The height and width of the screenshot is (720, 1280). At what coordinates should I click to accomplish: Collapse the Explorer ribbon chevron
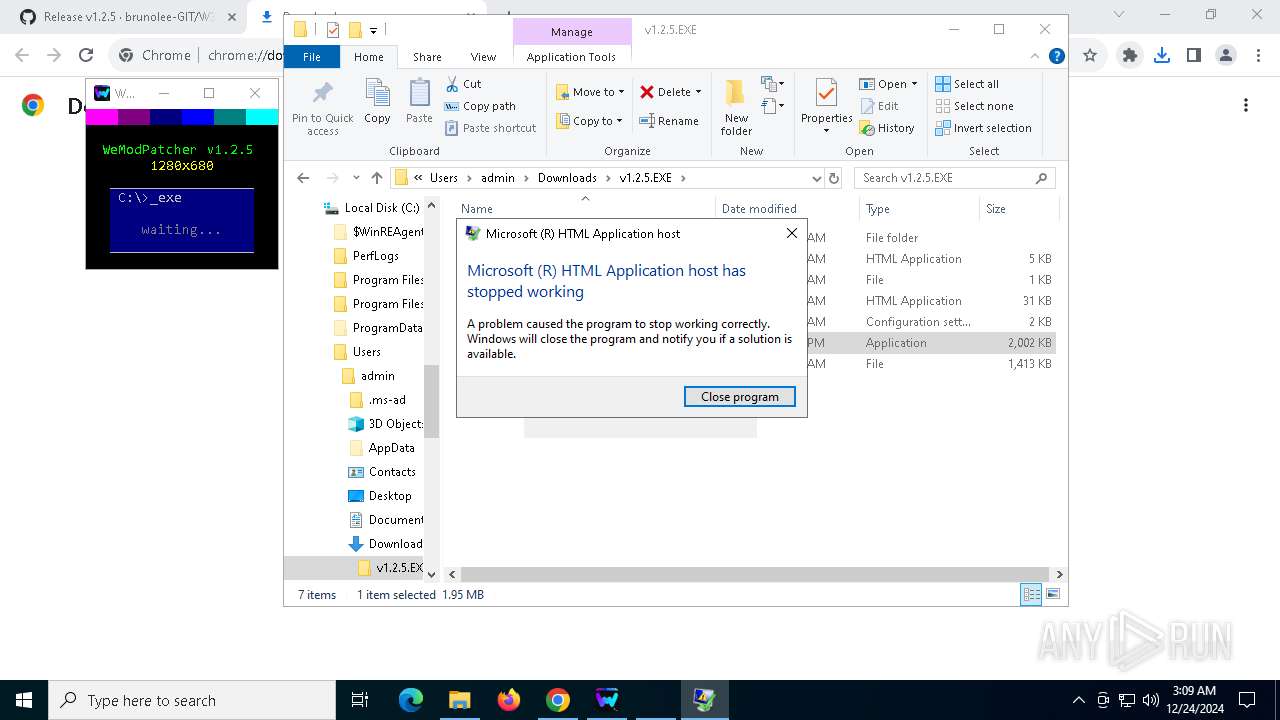tap(1035, 57)
